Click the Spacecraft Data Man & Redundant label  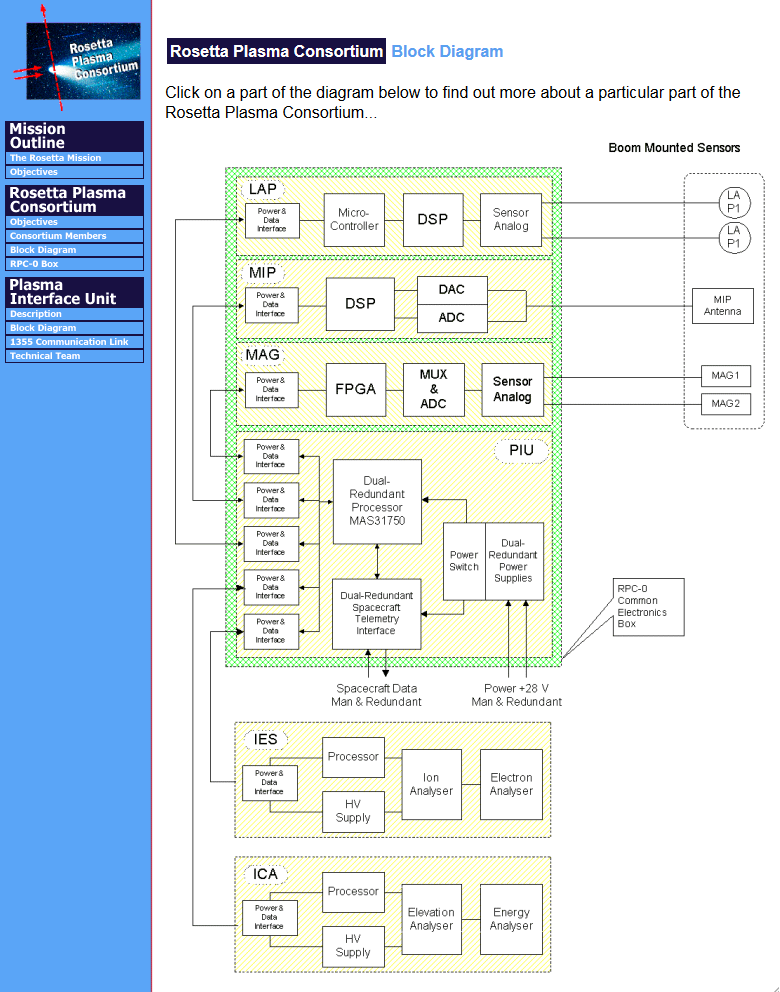[x=376, y=695]
